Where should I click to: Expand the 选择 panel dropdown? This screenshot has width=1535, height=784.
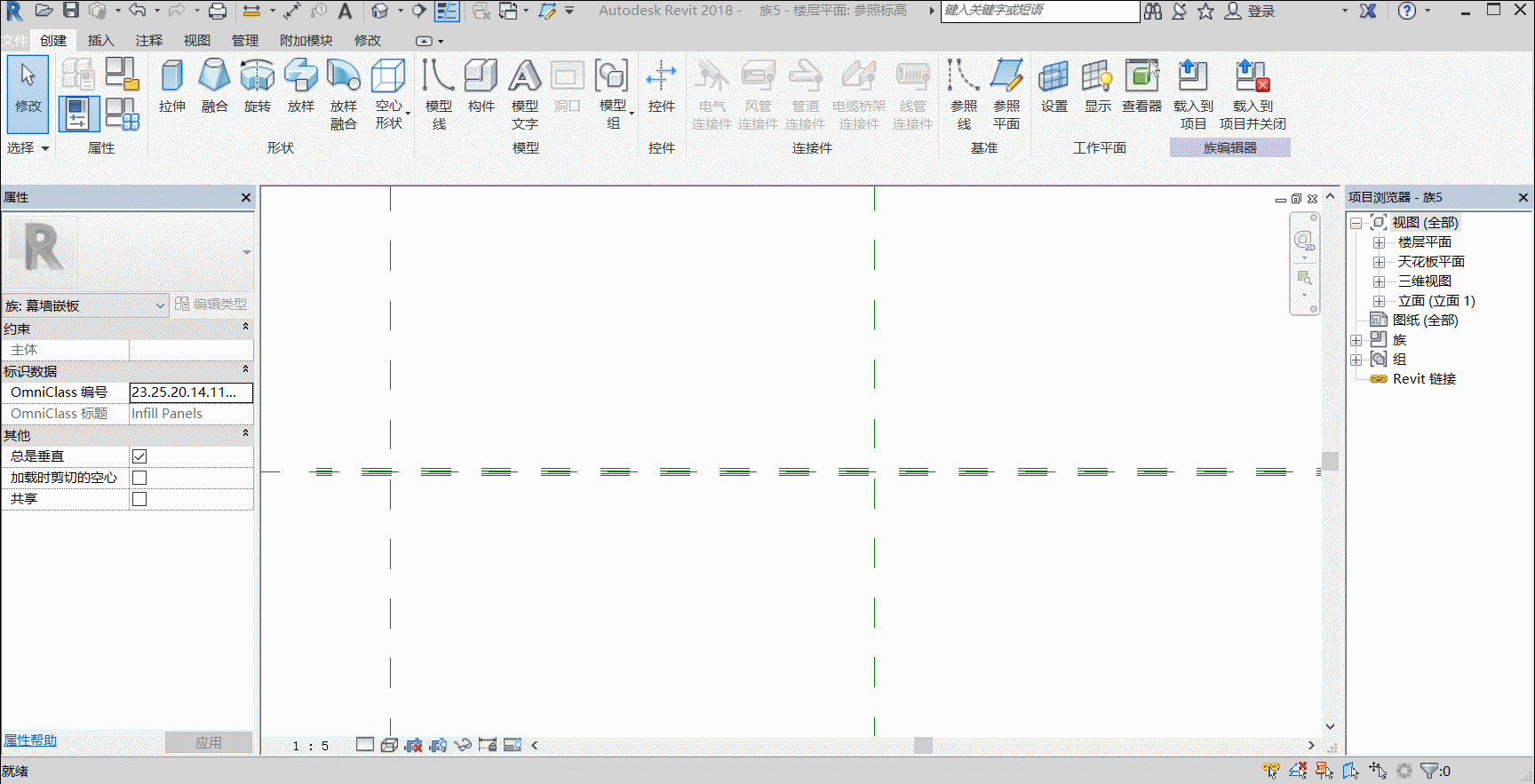(x=28, y=148)
